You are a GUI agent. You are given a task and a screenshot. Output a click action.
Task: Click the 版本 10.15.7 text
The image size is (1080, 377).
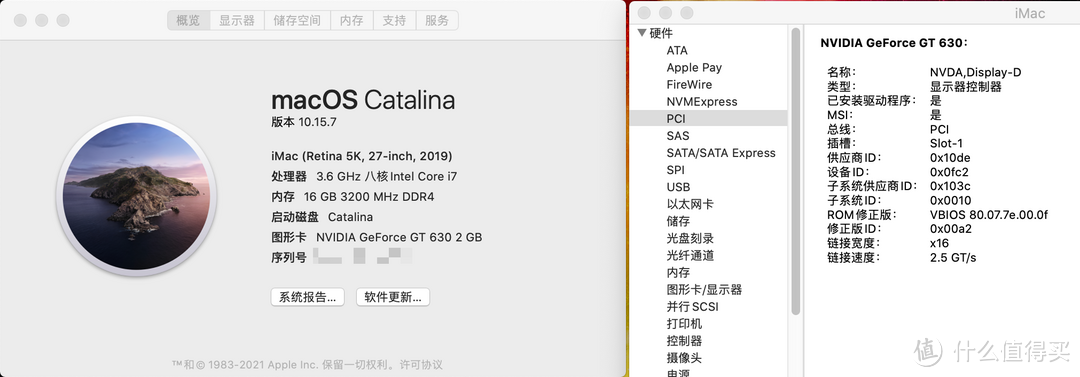click(x=304, y=122)
